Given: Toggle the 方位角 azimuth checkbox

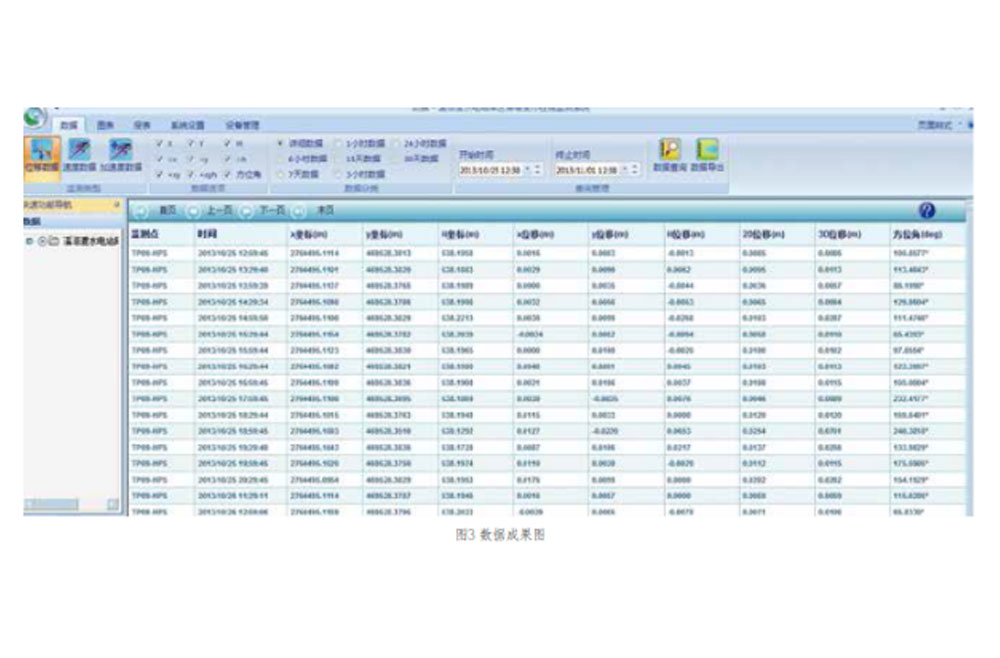Looking at the screenshot, I should point(228,175).
